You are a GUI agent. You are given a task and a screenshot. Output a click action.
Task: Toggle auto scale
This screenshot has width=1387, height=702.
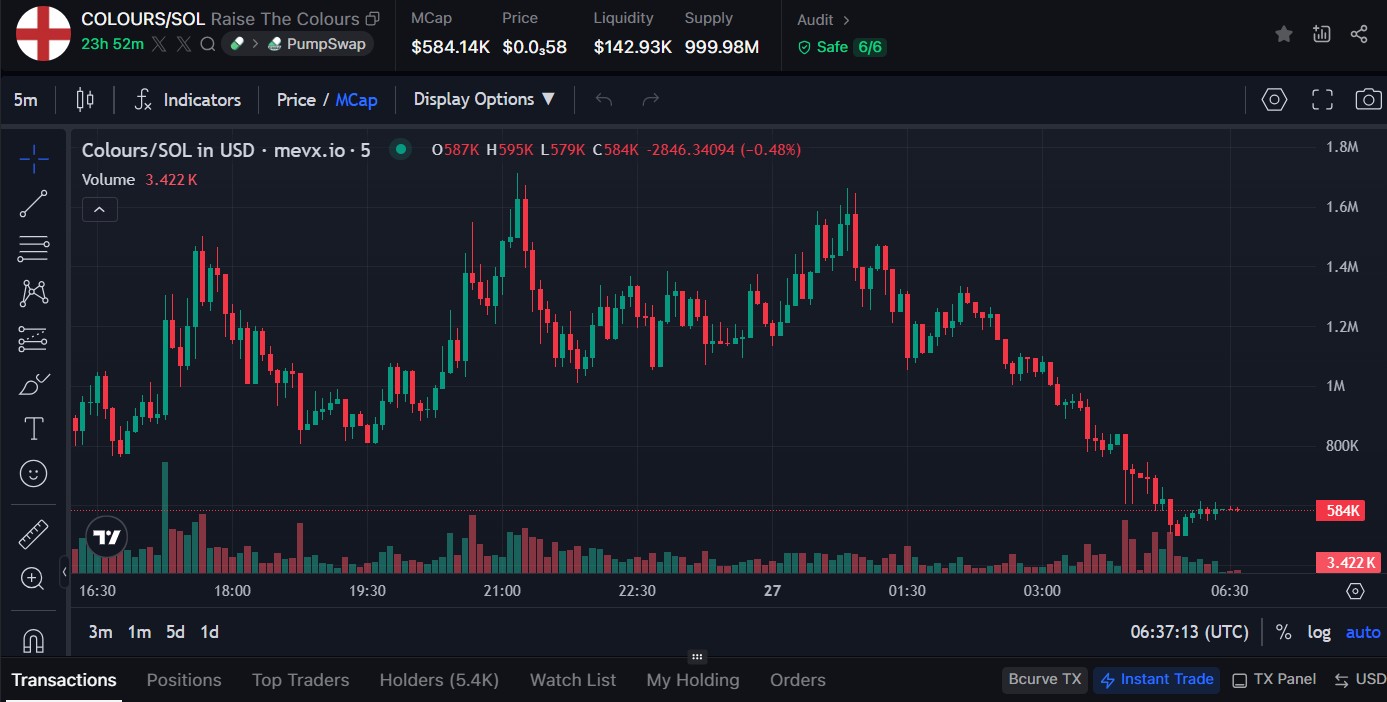(1363, 632)
